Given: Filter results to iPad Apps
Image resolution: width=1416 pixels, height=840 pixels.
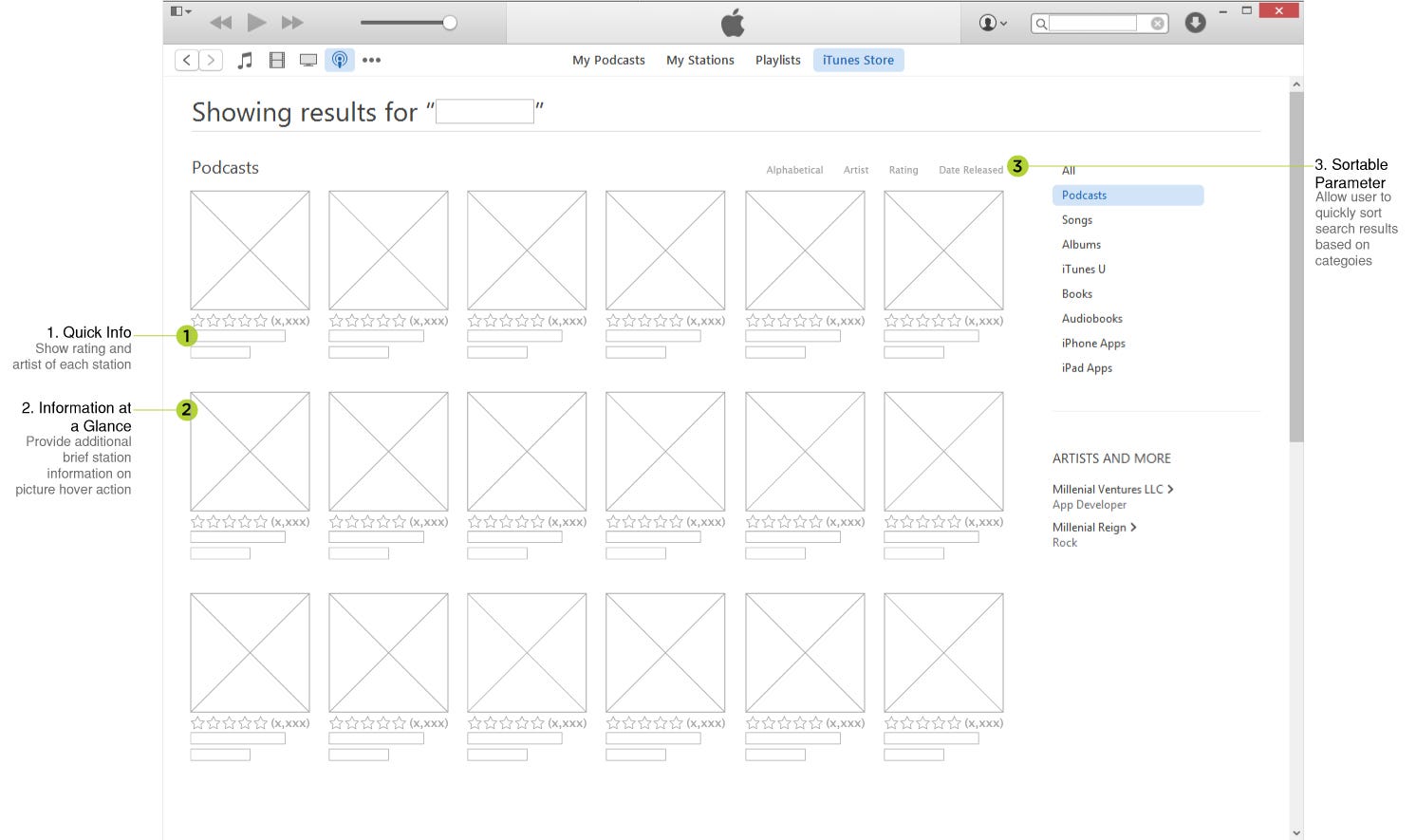Looking at the screenshot, I should point(1087,367).
